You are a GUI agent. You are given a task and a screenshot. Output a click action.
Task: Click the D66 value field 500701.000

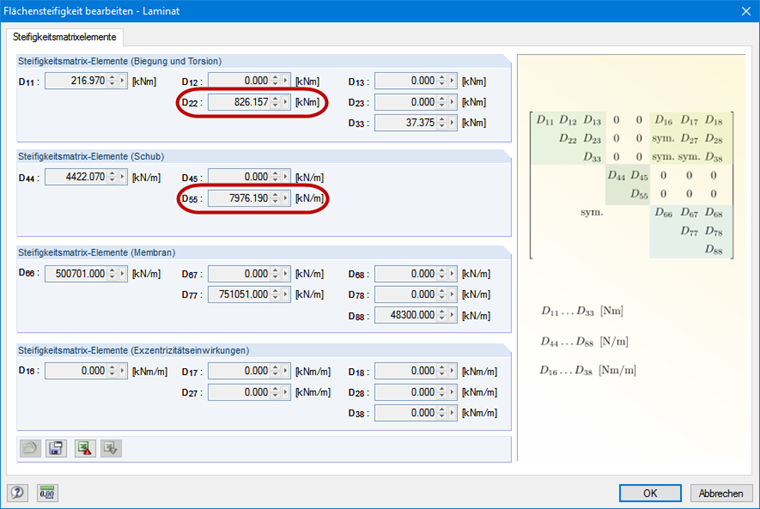click(76, 274)
